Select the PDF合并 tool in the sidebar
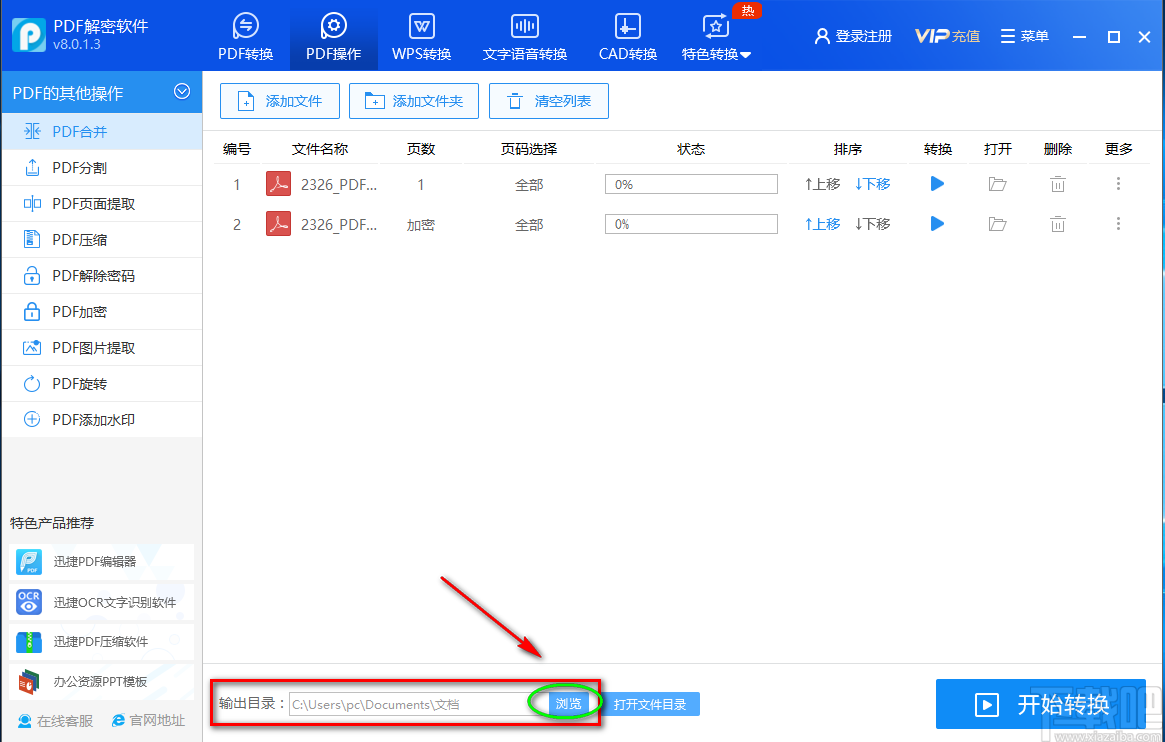The width and height of the screenshot is (1165, 742). coord(75,131)
